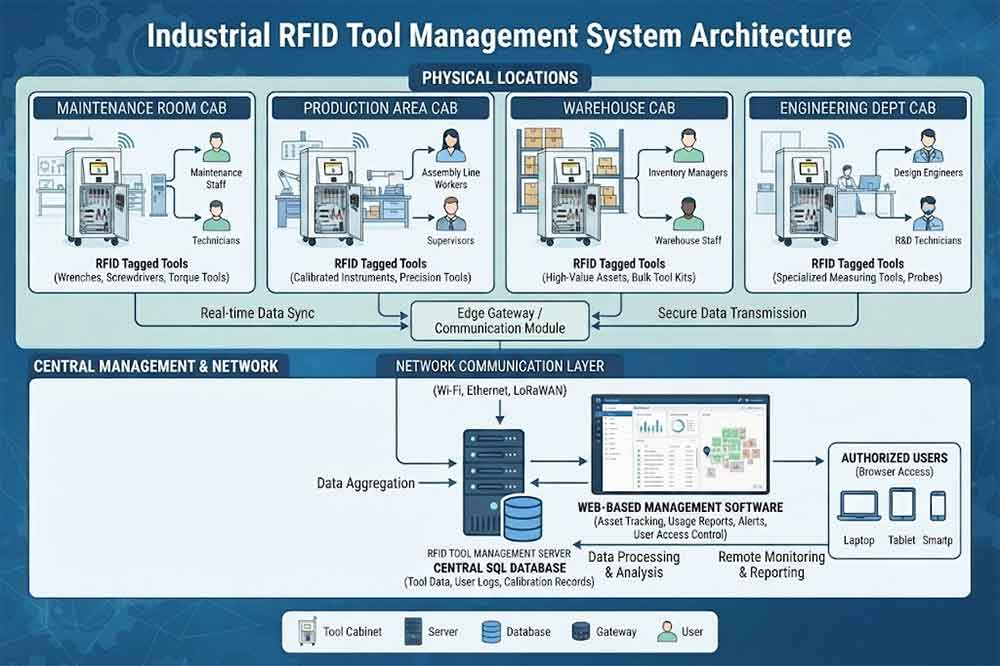Click the RFID signal waves in Warehouse Cab
The image size is (1000, 666).
[x=599, y=141]
